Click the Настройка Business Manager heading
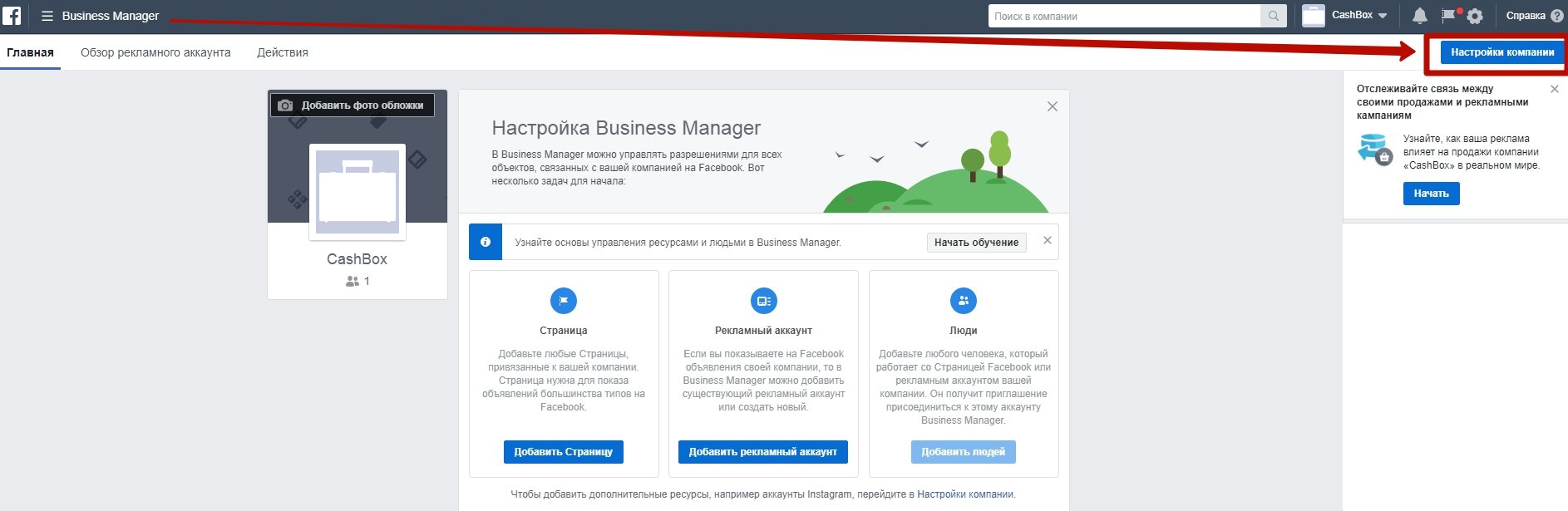Viewport: 1568px width, 511px height. pyautogui.click(x=626, y=128)
